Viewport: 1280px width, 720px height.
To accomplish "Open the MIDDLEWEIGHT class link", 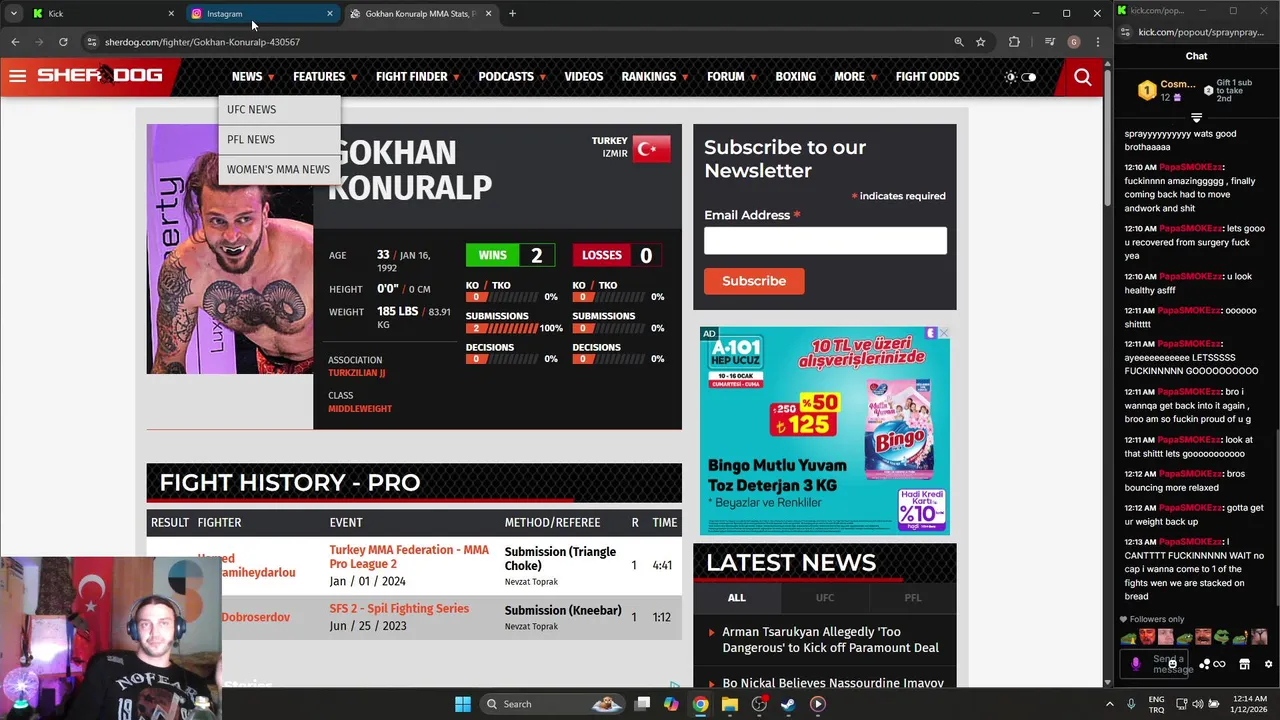I will 360,408.
